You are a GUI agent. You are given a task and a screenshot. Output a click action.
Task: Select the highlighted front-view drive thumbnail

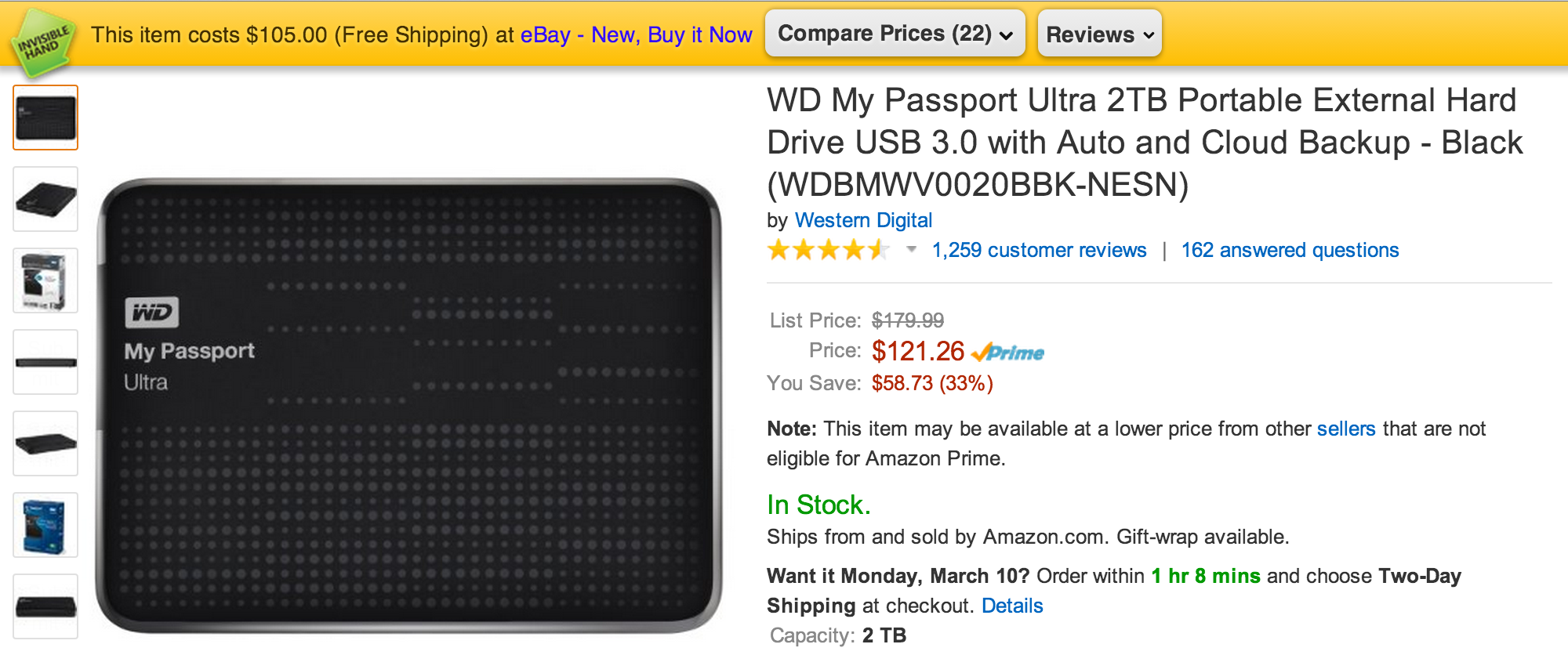point(45,118)
